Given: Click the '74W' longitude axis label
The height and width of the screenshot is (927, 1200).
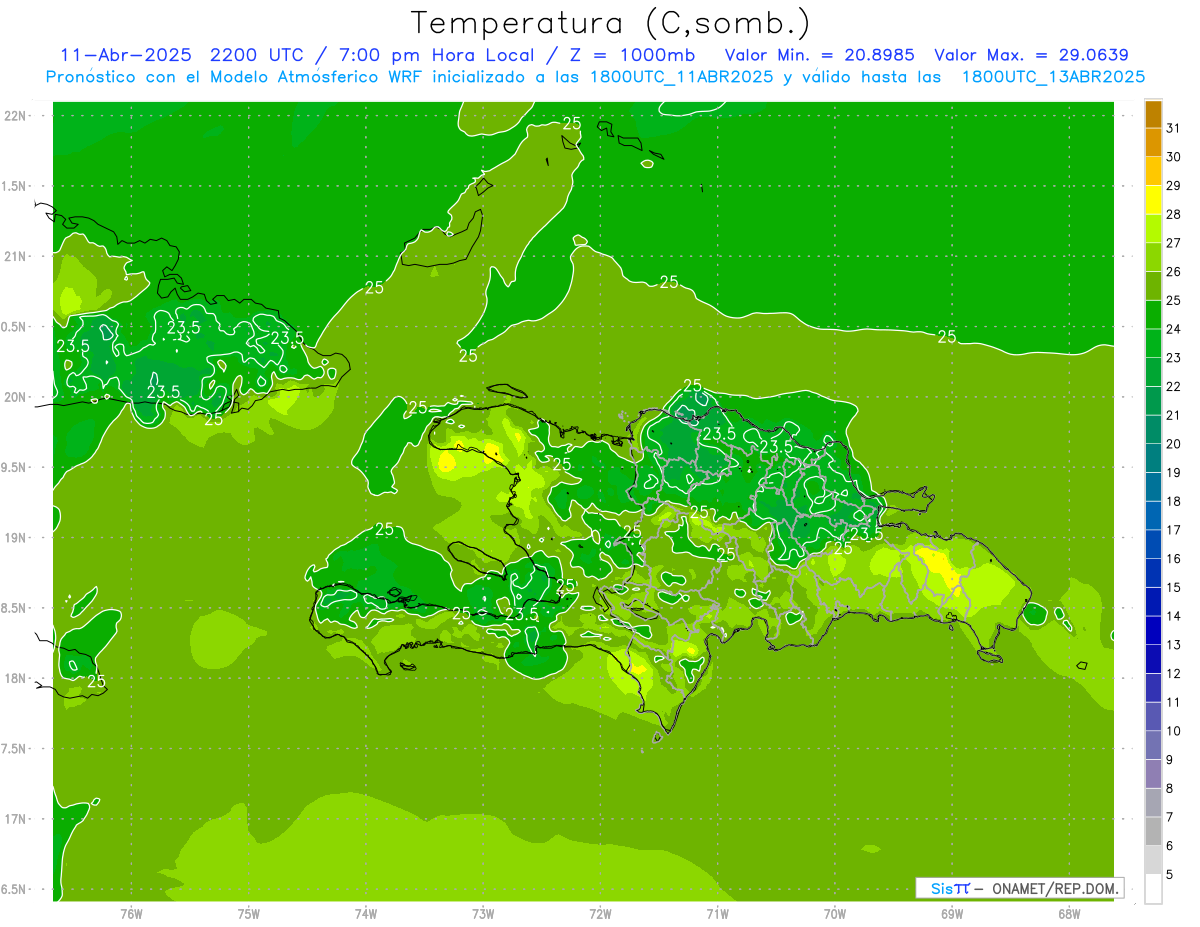Looking at the screenshot, I should point(366,914).
